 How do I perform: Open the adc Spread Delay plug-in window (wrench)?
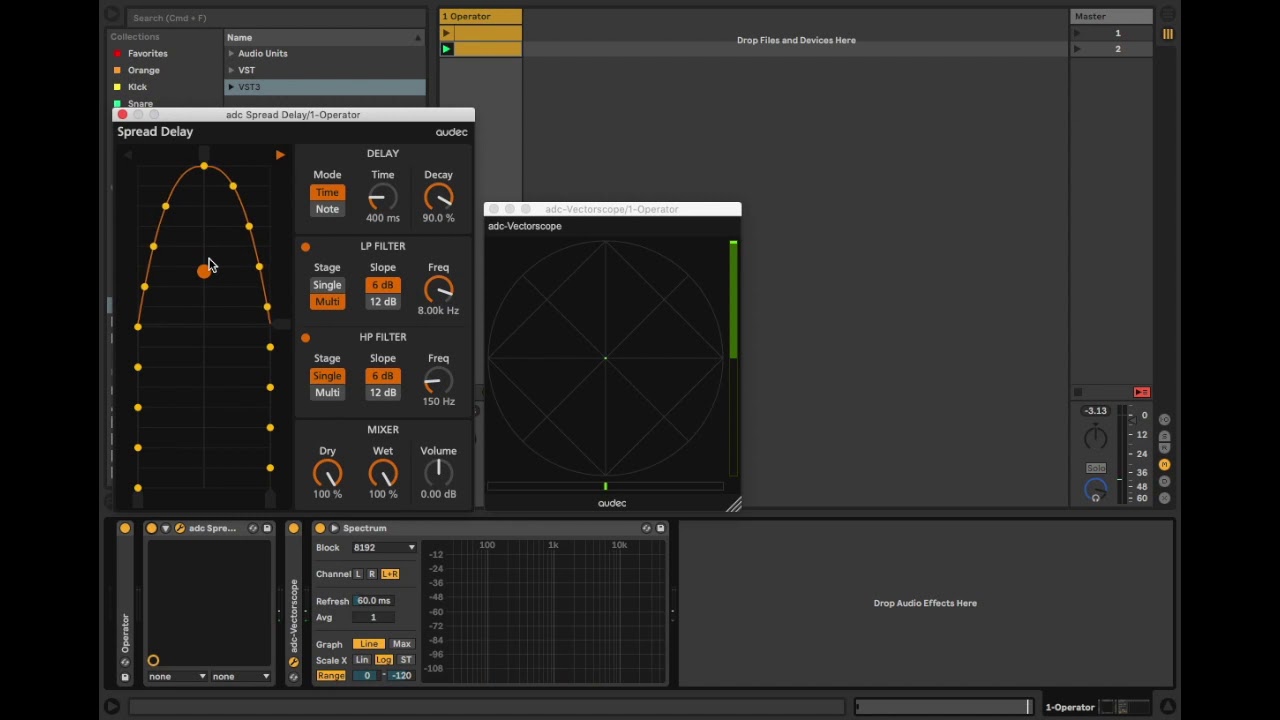(x=179, y=528)
